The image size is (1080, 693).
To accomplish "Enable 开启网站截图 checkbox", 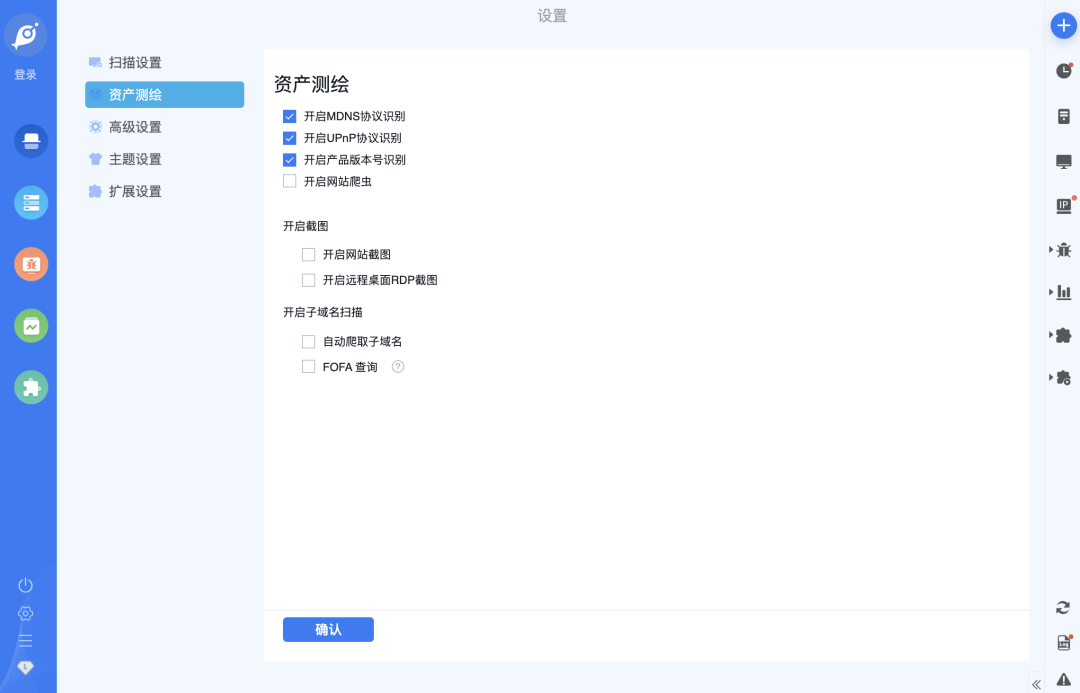I will (309, 254).
